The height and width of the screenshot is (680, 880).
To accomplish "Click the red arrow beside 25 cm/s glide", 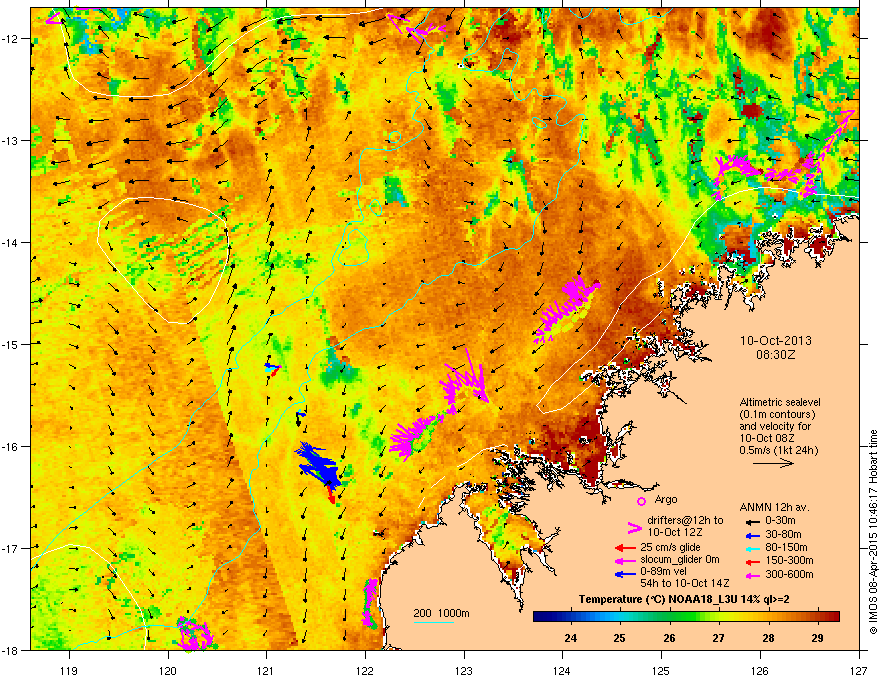I will point(625,548).
